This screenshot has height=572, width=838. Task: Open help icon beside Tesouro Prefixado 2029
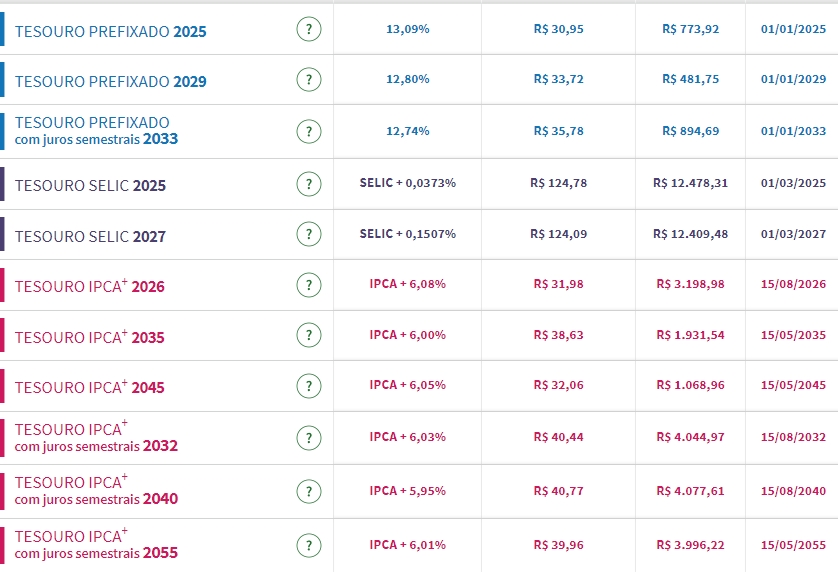(x=309, y=80)
